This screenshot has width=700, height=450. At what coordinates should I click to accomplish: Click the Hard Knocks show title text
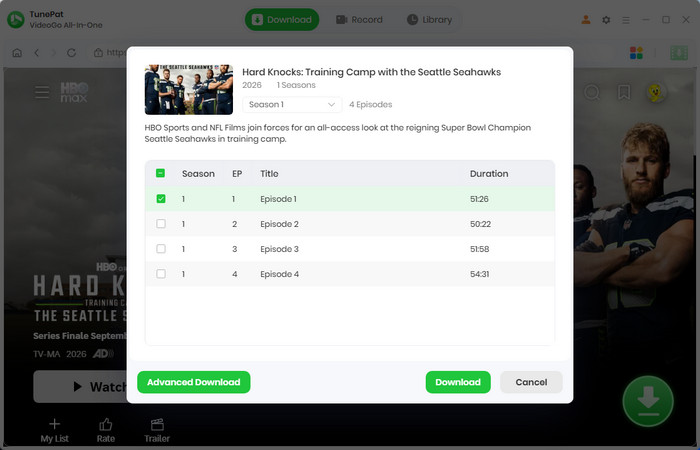(371, 72)
